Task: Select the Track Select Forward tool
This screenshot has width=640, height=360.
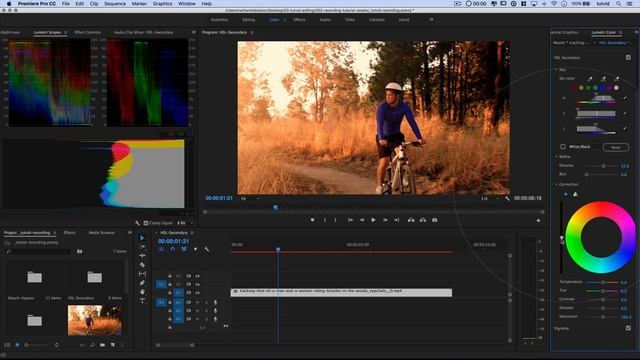Action: click(x=142, y=247)
